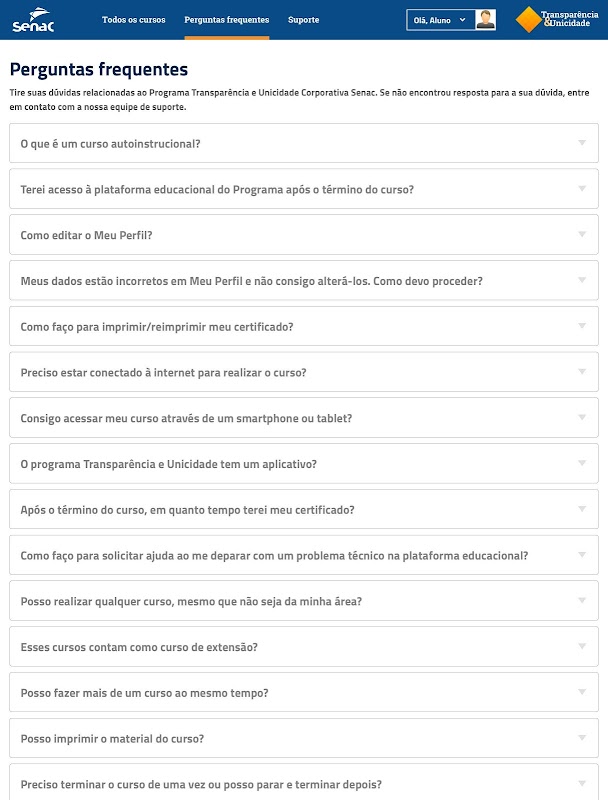The width and height of the screenshot is (608, 800).
Task: Go to 'Todos os cursos' menu
Action: [x=134, y=20]
